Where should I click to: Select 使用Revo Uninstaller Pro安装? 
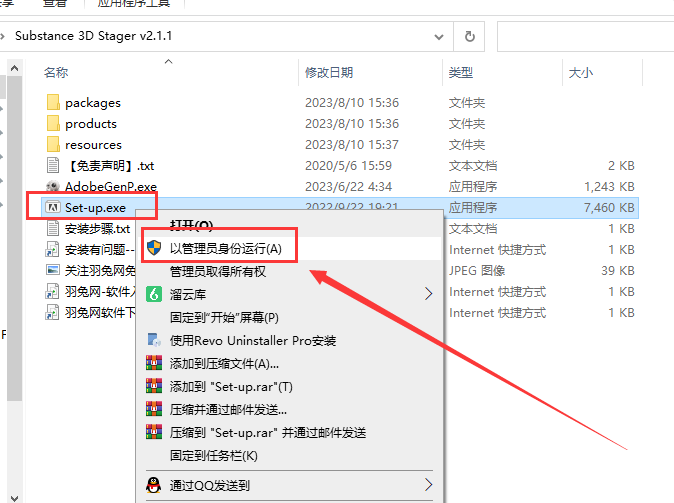tap(253, 340)
